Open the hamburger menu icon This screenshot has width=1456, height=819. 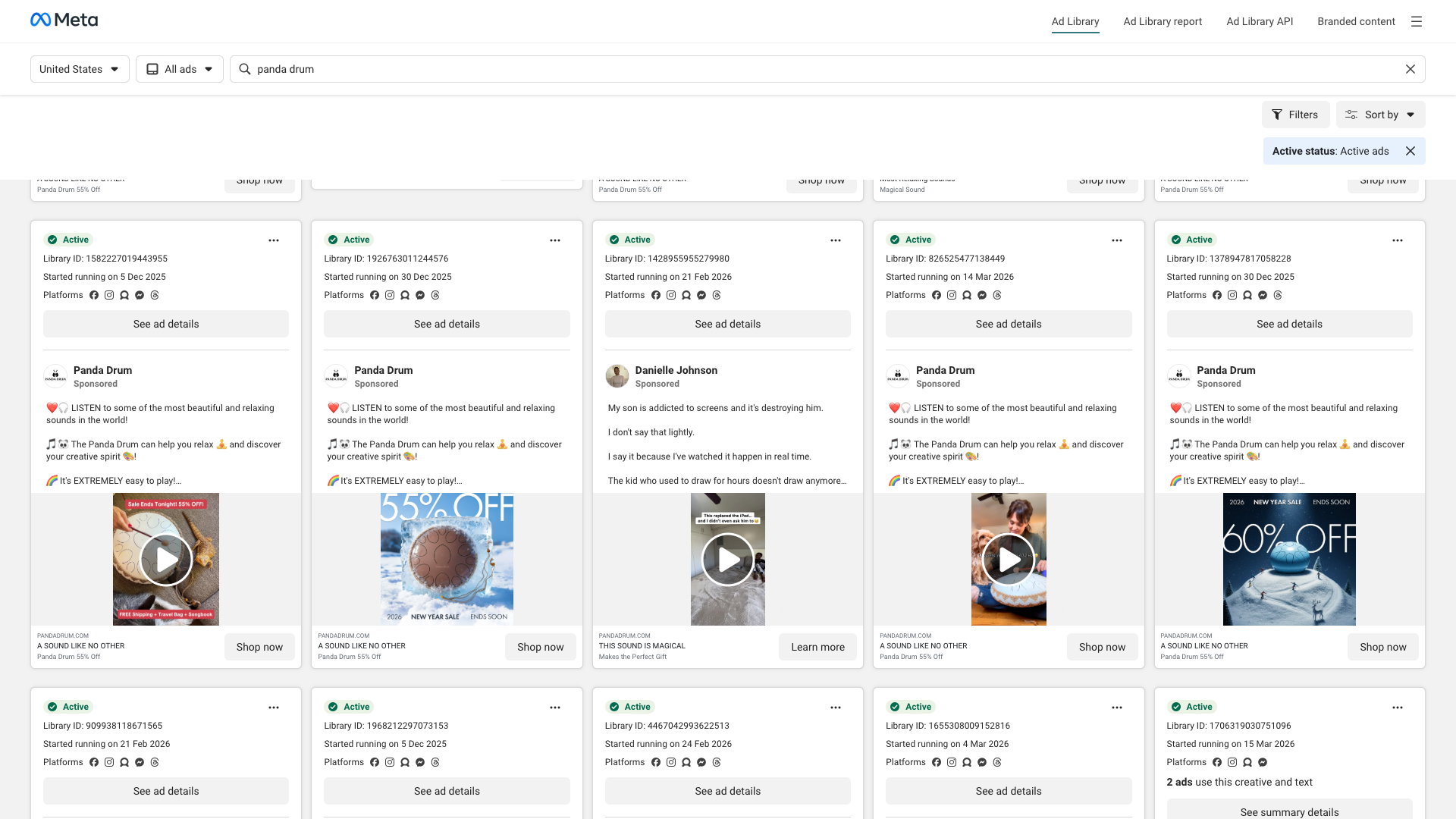[1416, 21]
